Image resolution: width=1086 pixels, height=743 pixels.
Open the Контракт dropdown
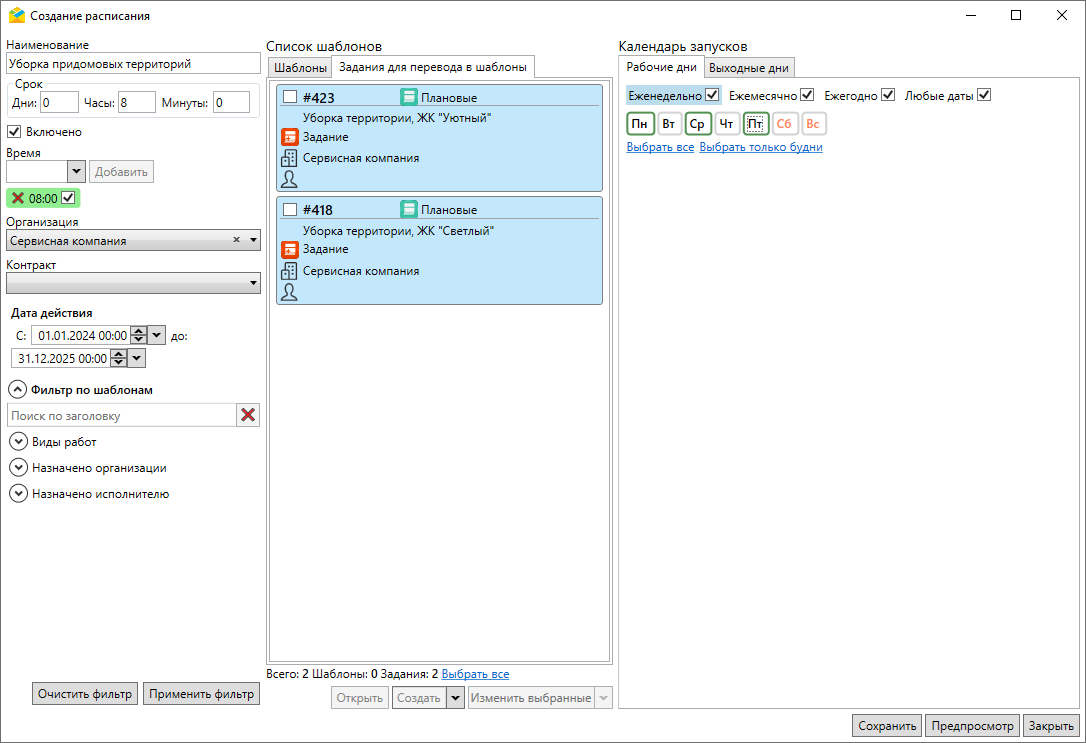(x=253, y=284)
